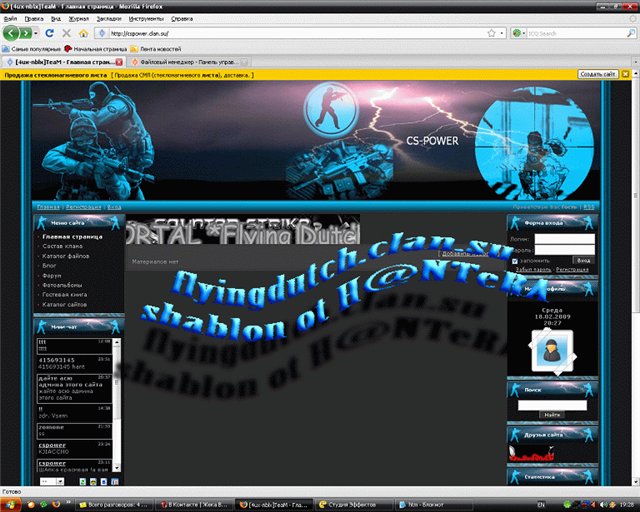The height and width of the screenshot is (512, 640).
Task: Bookmark this page with the star icon
Action: (491, 33)
